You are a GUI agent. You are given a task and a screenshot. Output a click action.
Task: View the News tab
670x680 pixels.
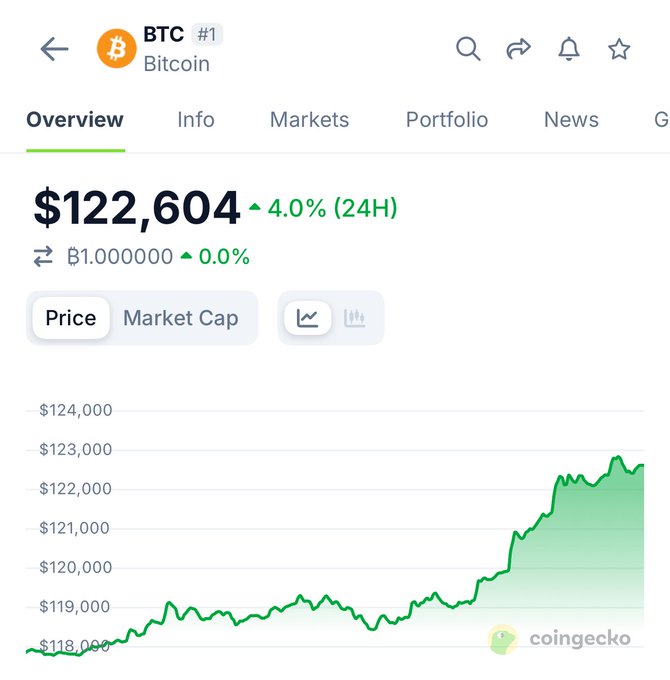point(571,120)
